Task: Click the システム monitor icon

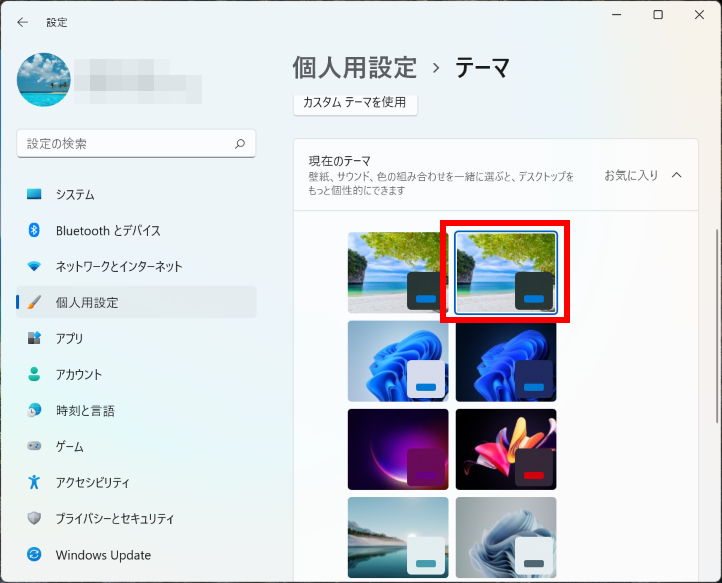Action: click(x=34, y=194)
